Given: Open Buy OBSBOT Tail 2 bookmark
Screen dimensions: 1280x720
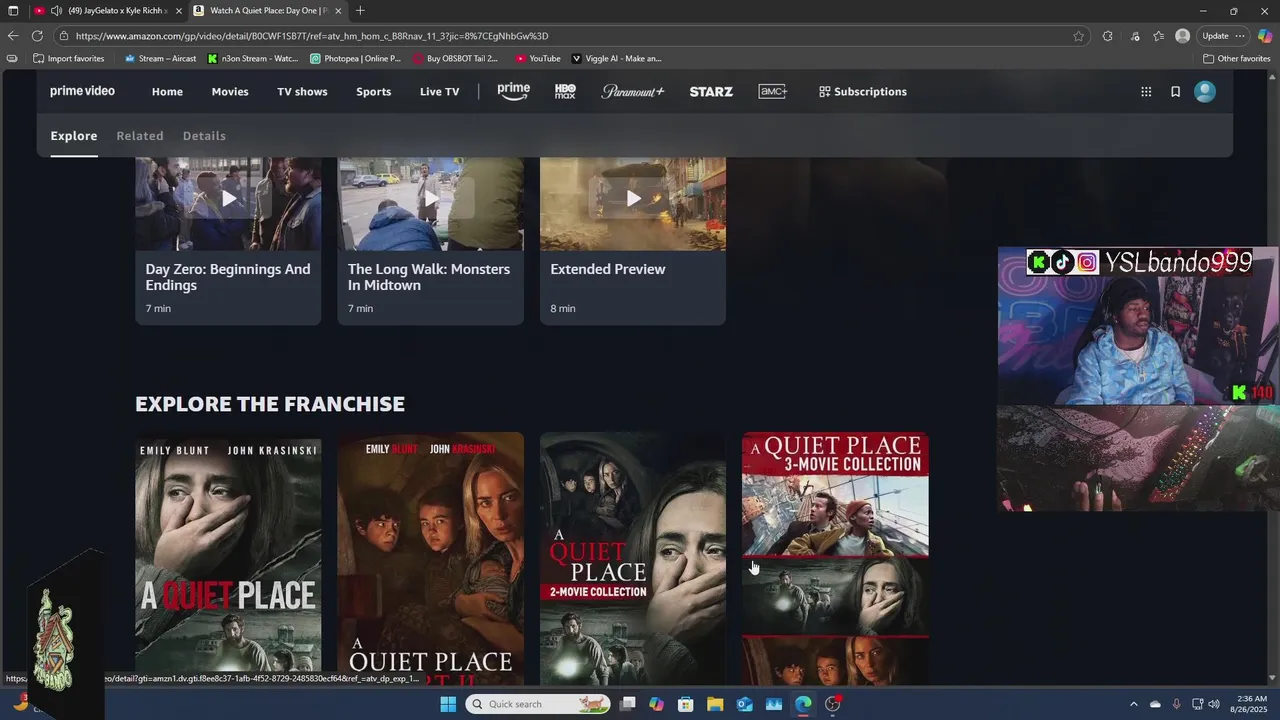Looking at the screenshot, I should [x=455, y=58].
